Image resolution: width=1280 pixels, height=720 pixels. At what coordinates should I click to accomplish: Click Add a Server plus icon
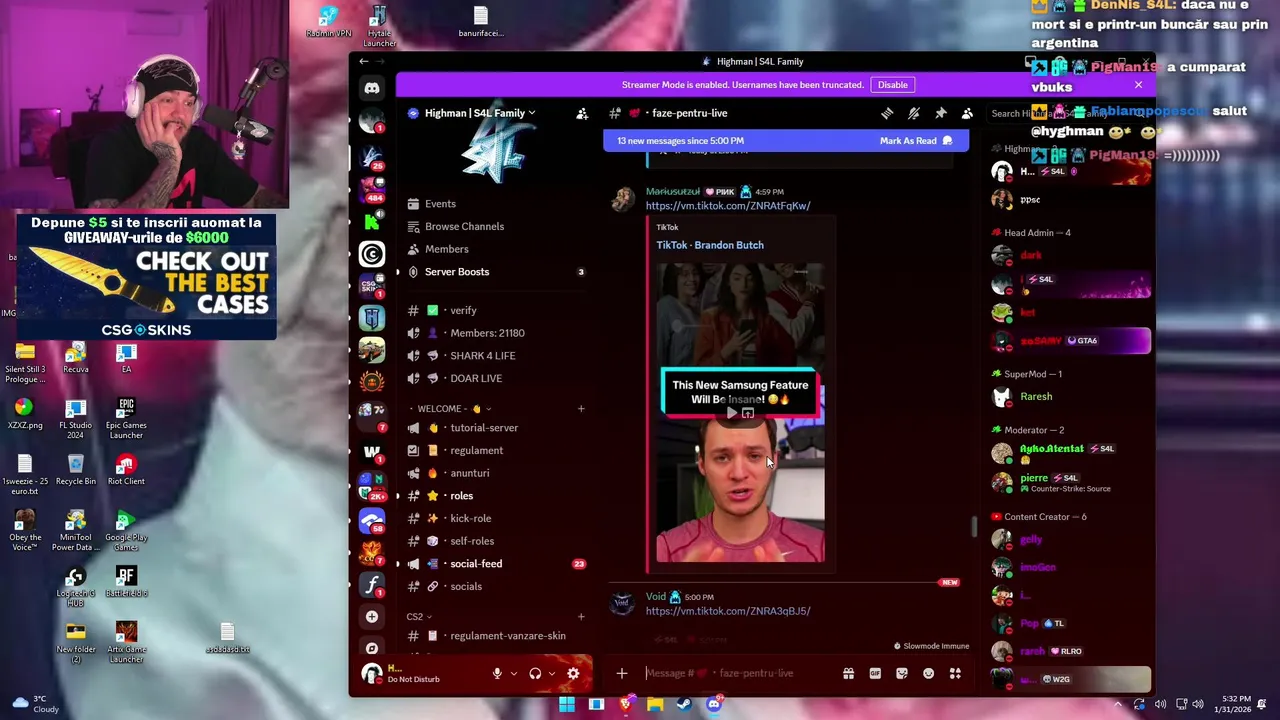click(x=372, y=617)
